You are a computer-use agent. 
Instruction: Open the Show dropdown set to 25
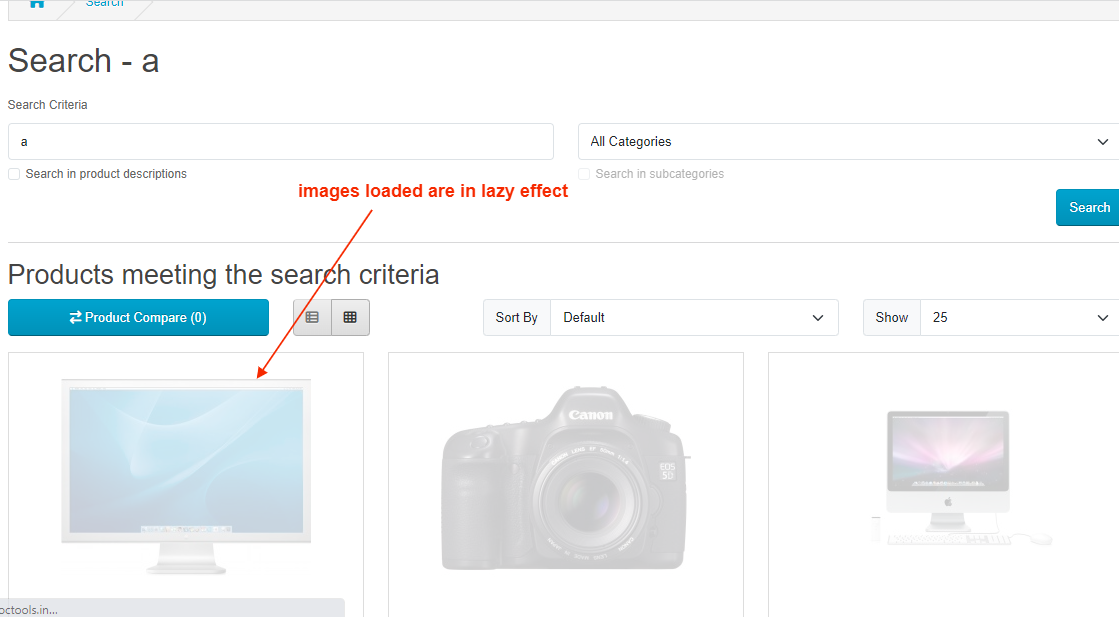pyautogui.click(x=1018, y=318)
